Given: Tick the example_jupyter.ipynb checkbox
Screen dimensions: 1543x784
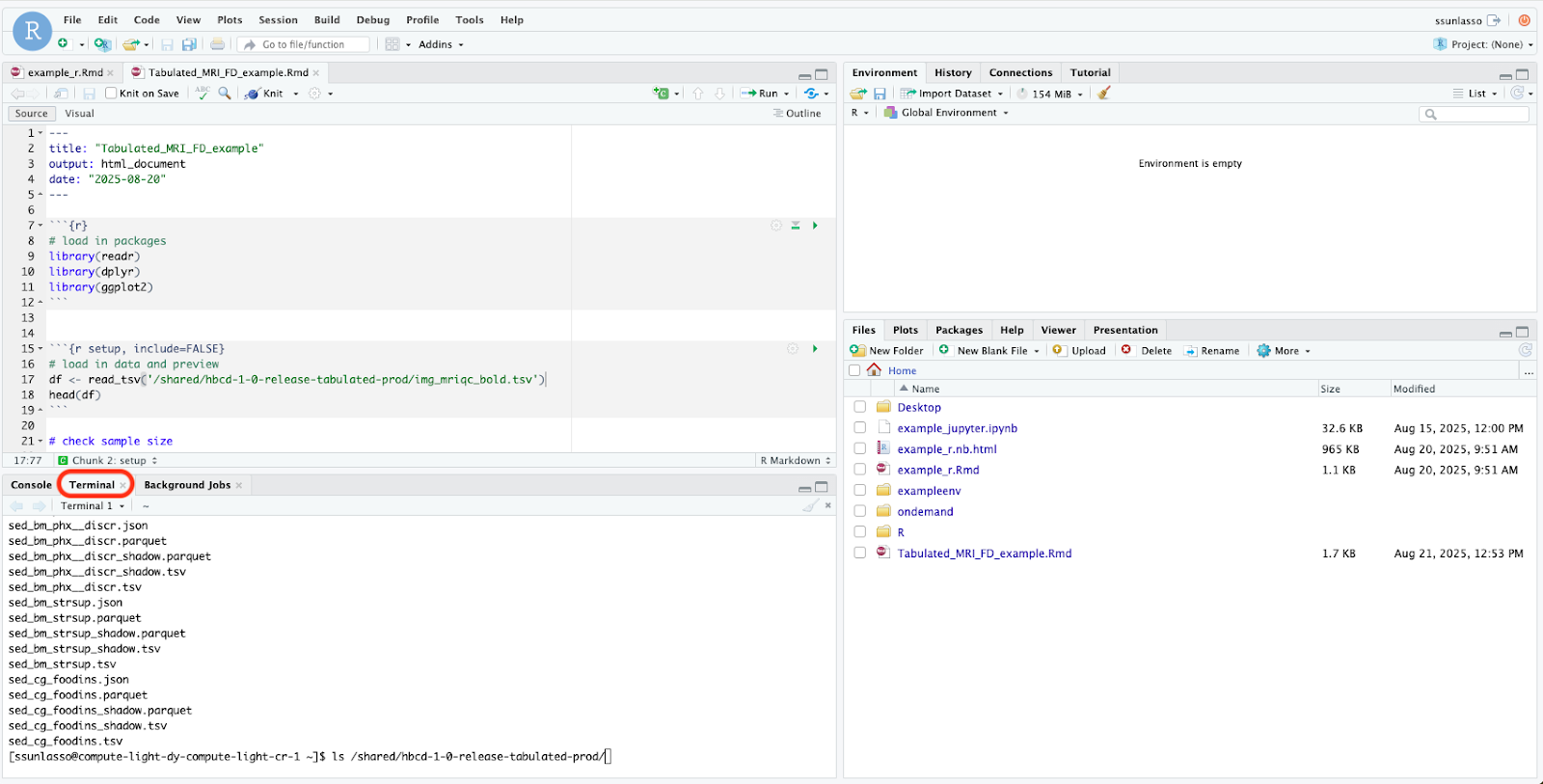Looking at the screenshot, I should tap(859, 427).
